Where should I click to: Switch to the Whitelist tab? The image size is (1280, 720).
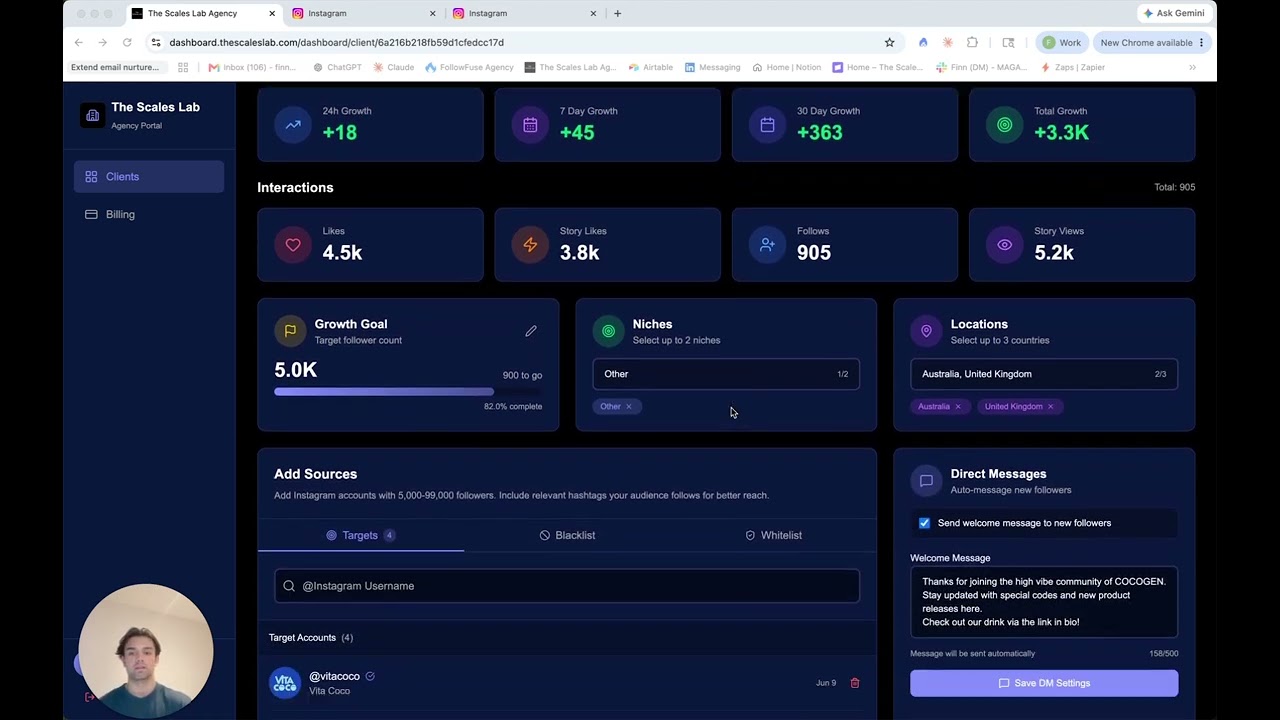coord(773,535)
